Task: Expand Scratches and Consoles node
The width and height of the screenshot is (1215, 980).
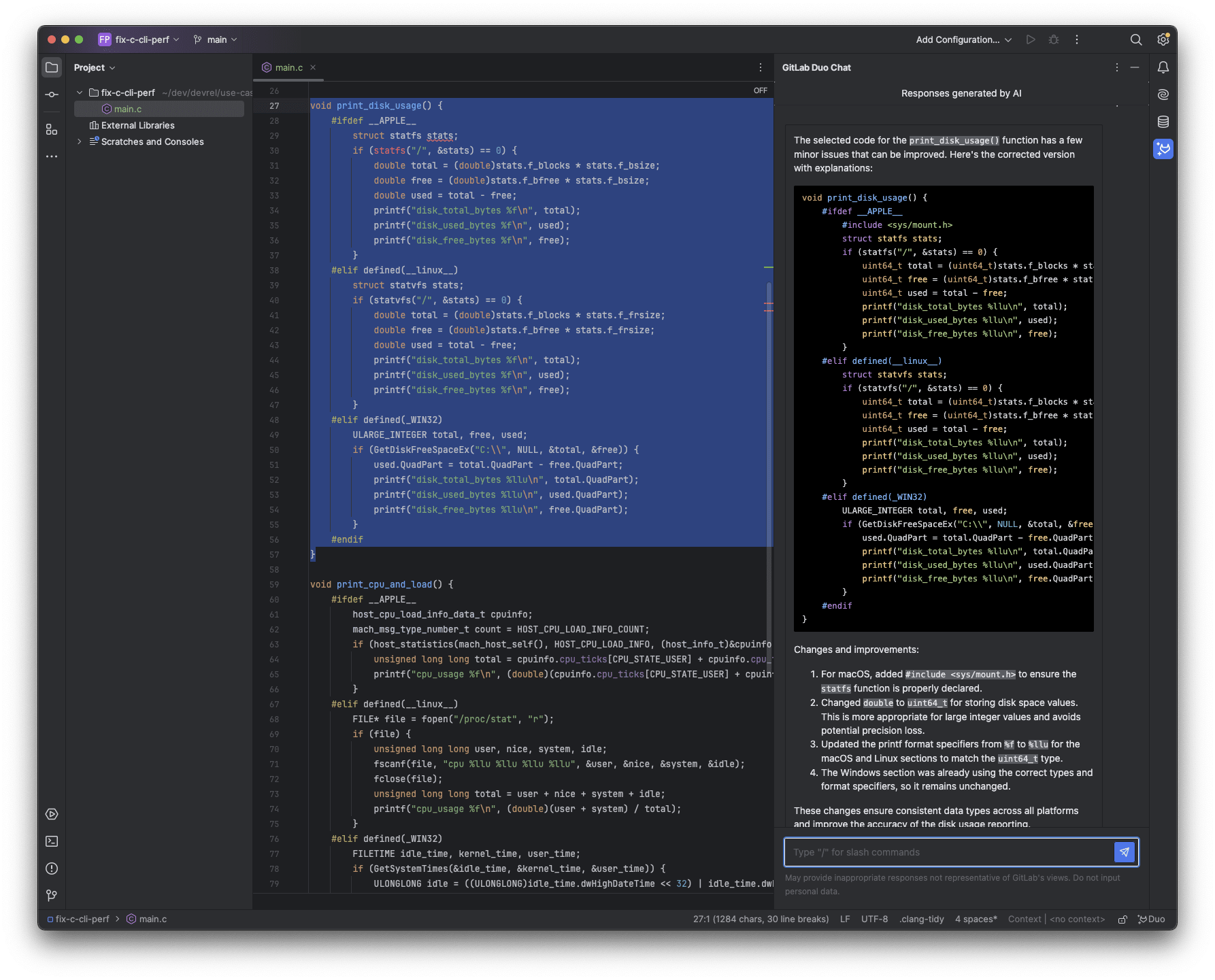Action: [x=80, y=141]
